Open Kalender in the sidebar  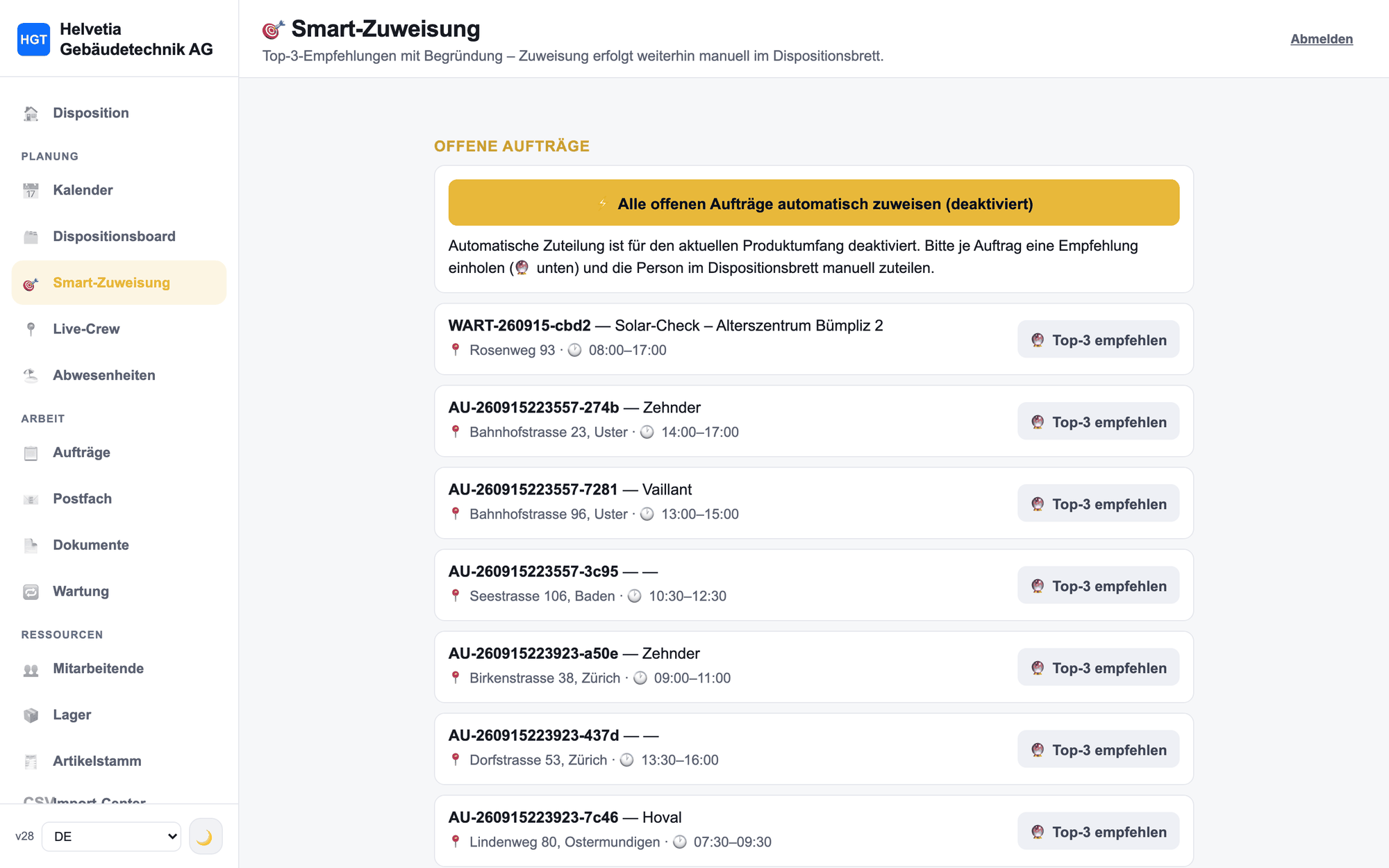(119, 190)
